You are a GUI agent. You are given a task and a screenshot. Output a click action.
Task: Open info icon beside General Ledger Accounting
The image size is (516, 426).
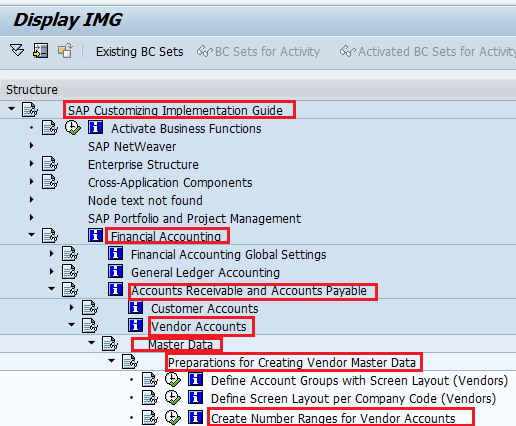[x=115, y=271]
